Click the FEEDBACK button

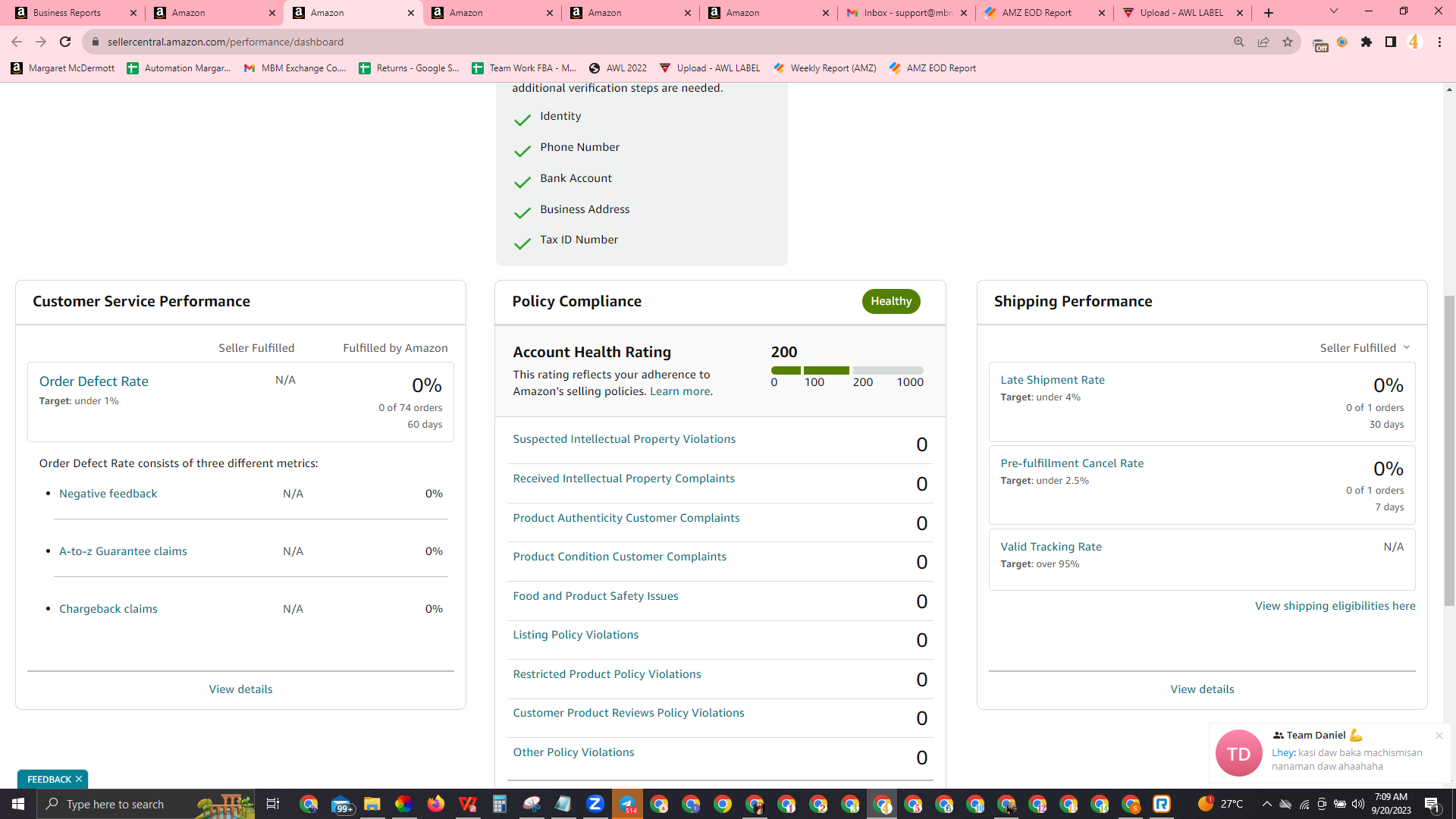point(49,779)
